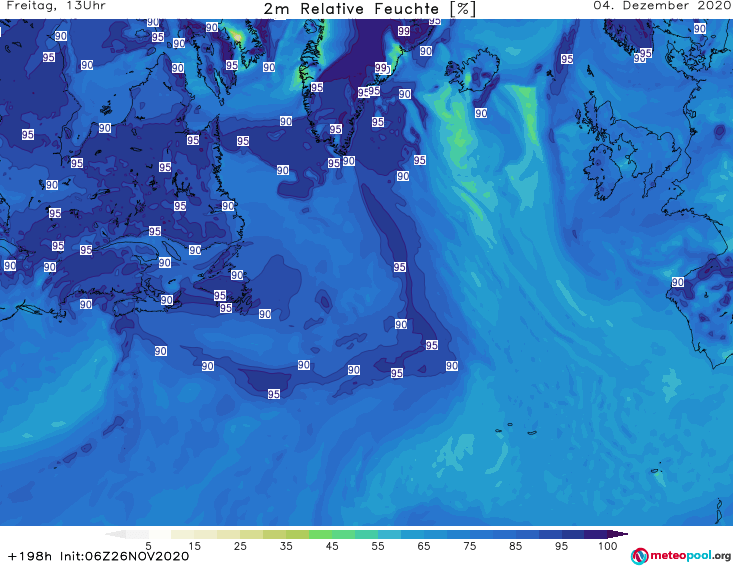This screenshot has width=733, height=566.
Task: Click the grey pointed left end of color bar
Action: pos(115,534)
